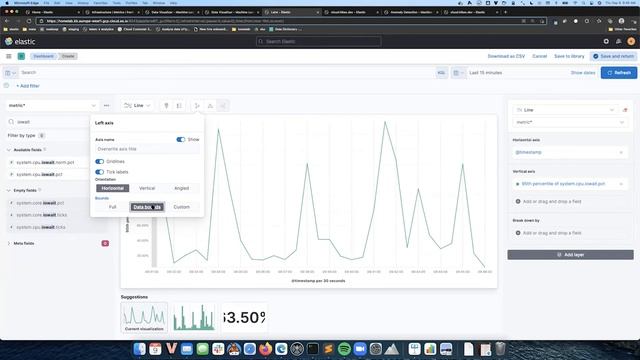640x360 pixels.
Task: Open the legend settings icon
Action: point(179,106)
